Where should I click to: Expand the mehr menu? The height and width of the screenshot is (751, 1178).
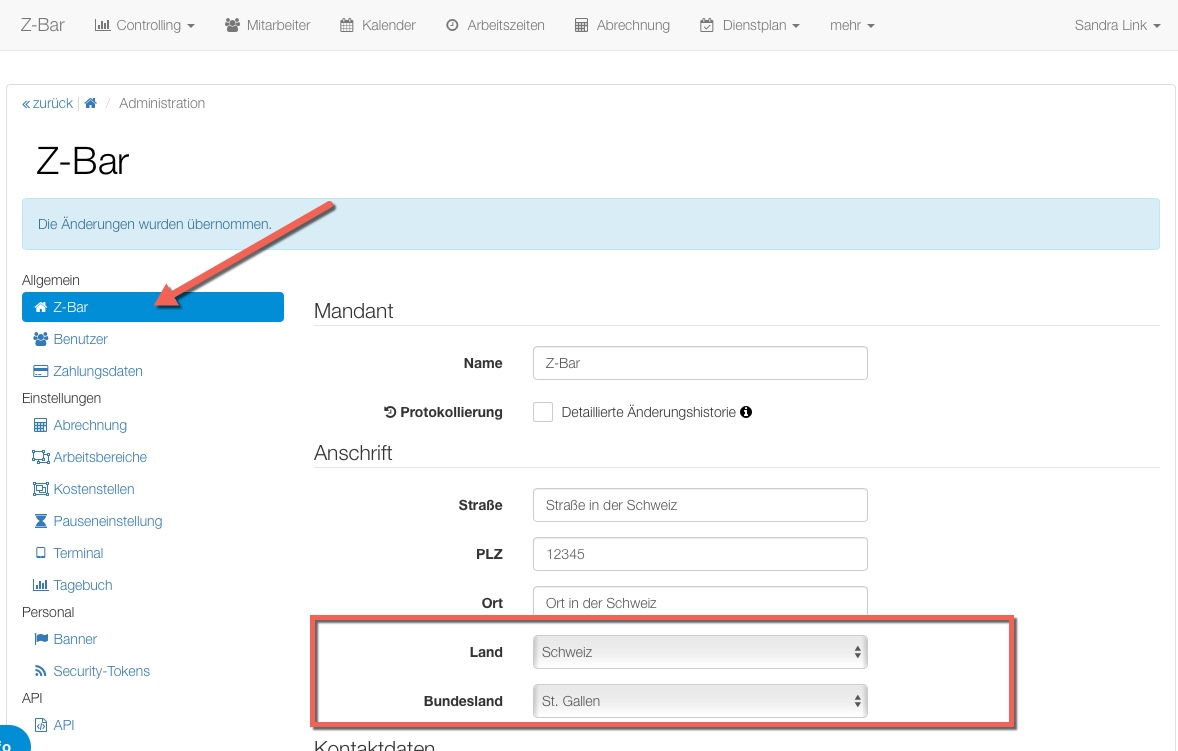(x=852, y=25)
